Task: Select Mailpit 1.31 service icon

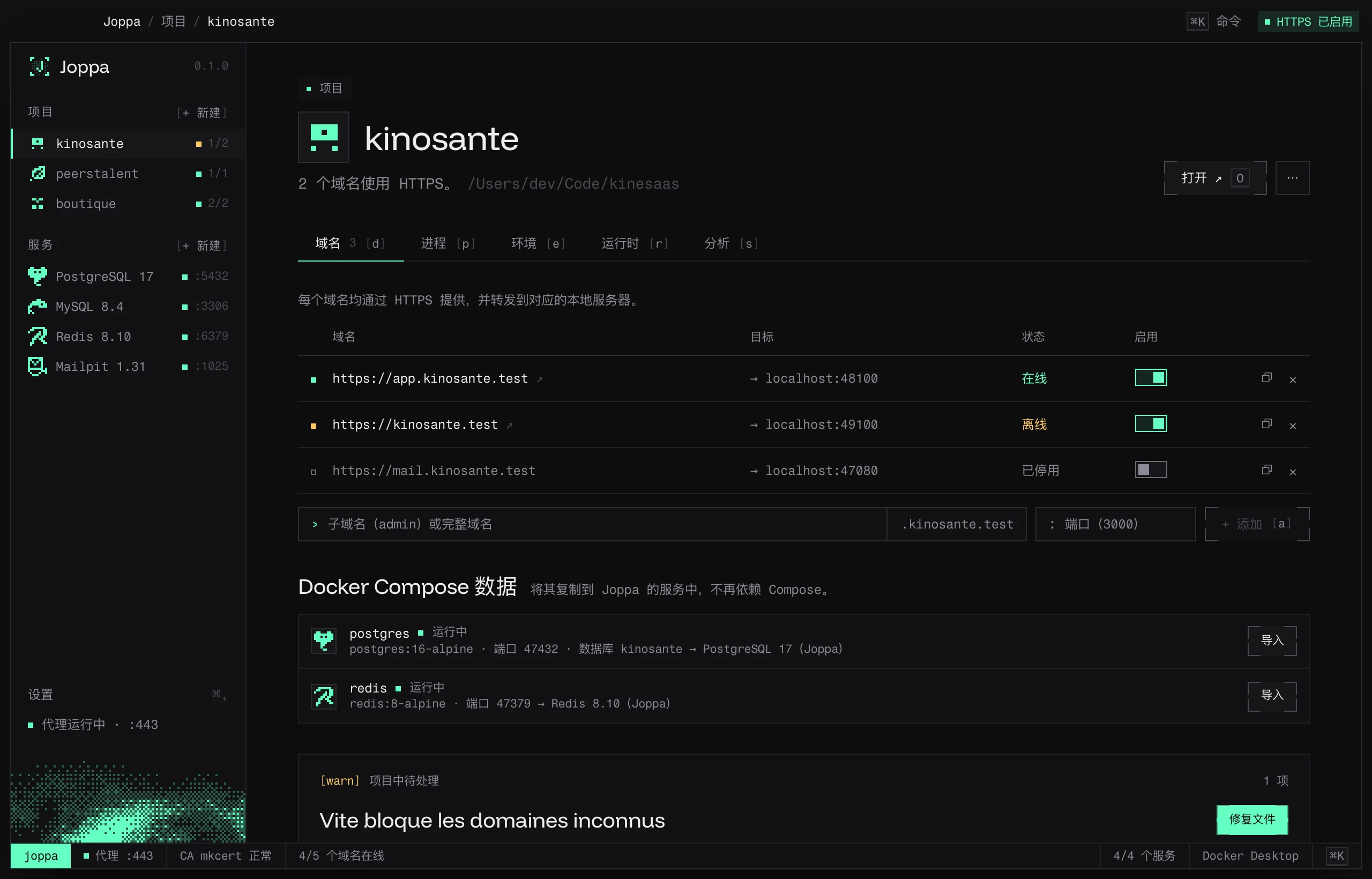Action: (x=38, y=367)
